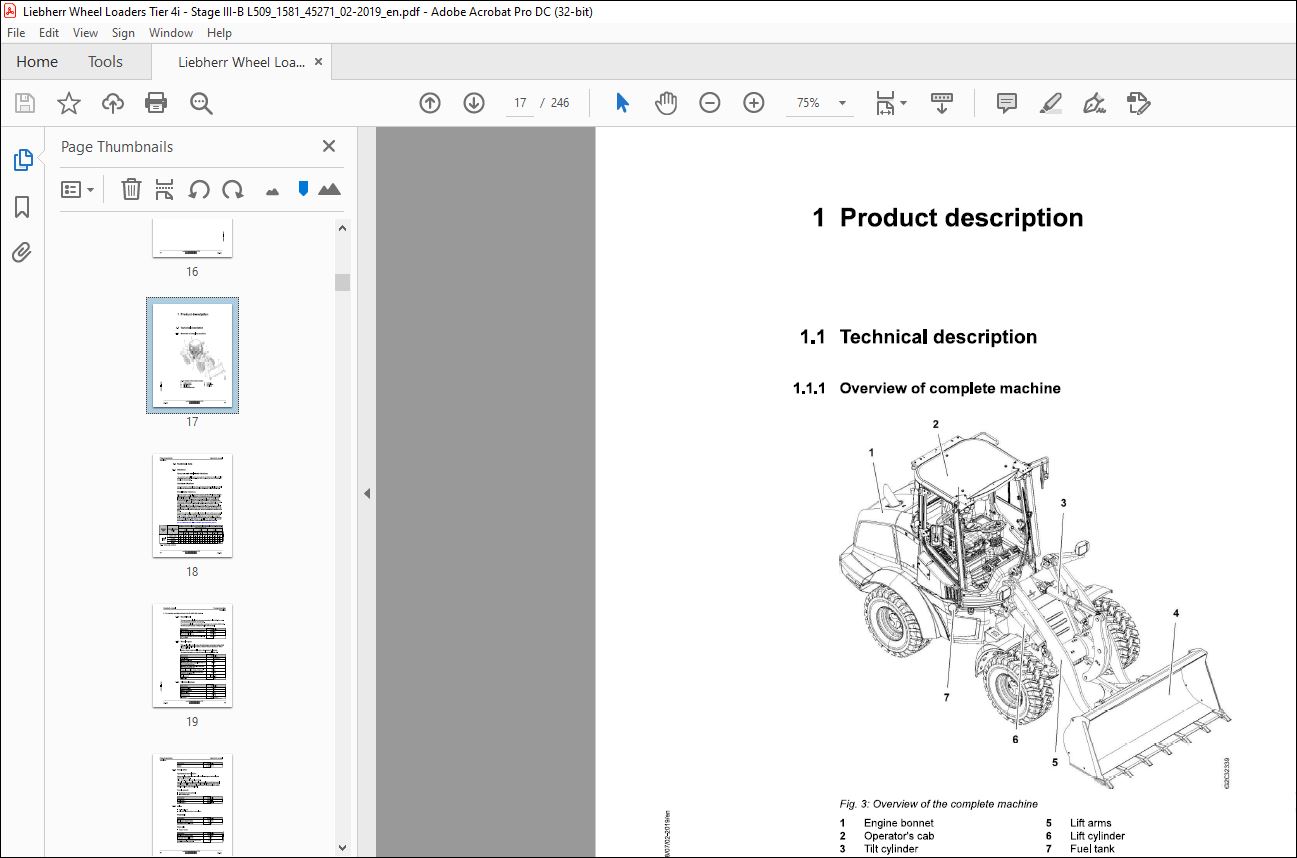Bookmark the document with the star icon

pyautogui.click(x=68, y=103)
